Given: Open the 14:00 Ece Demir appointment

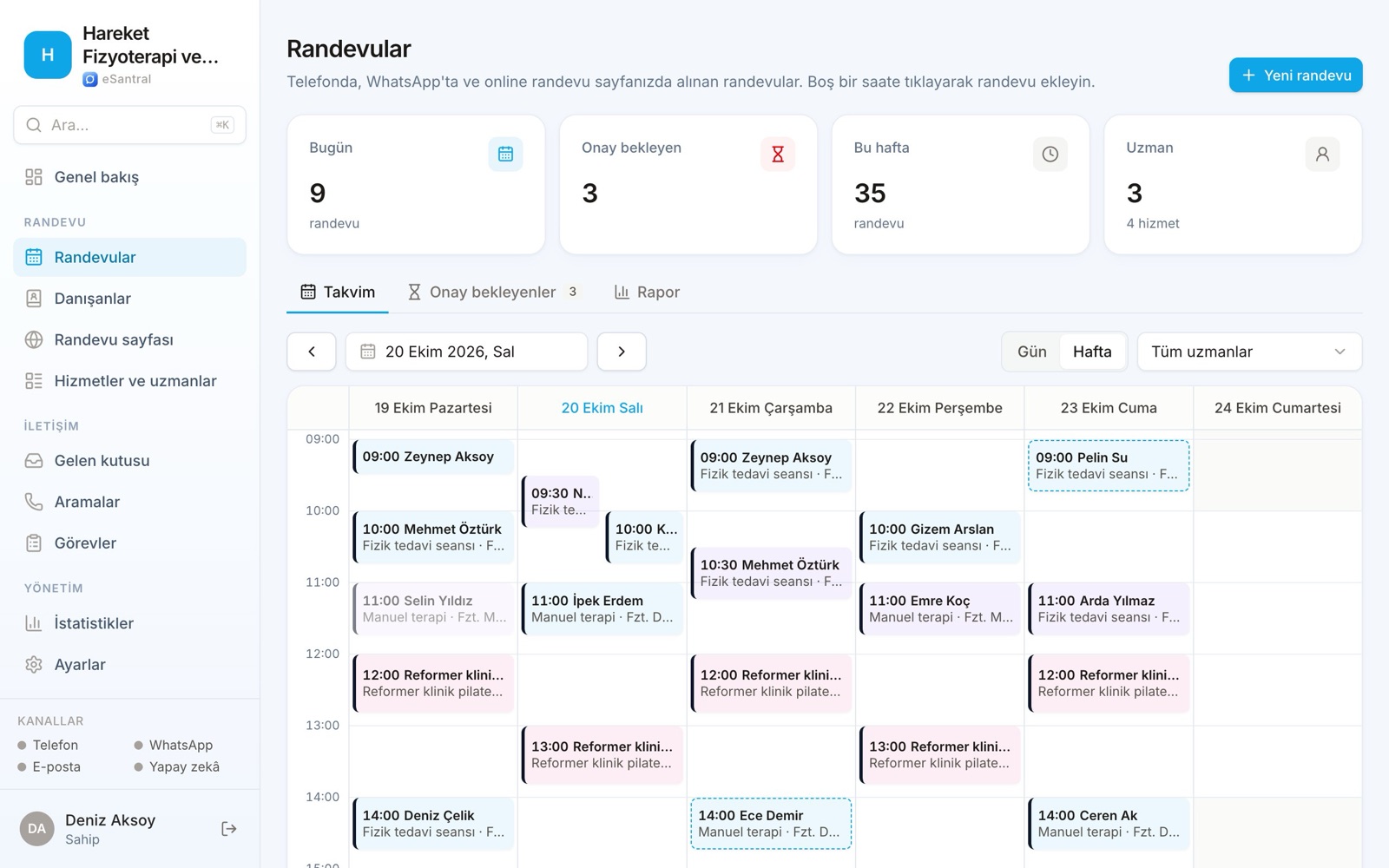Looking at the screenshot, I should pyautogui.click(x=771, y=824).
